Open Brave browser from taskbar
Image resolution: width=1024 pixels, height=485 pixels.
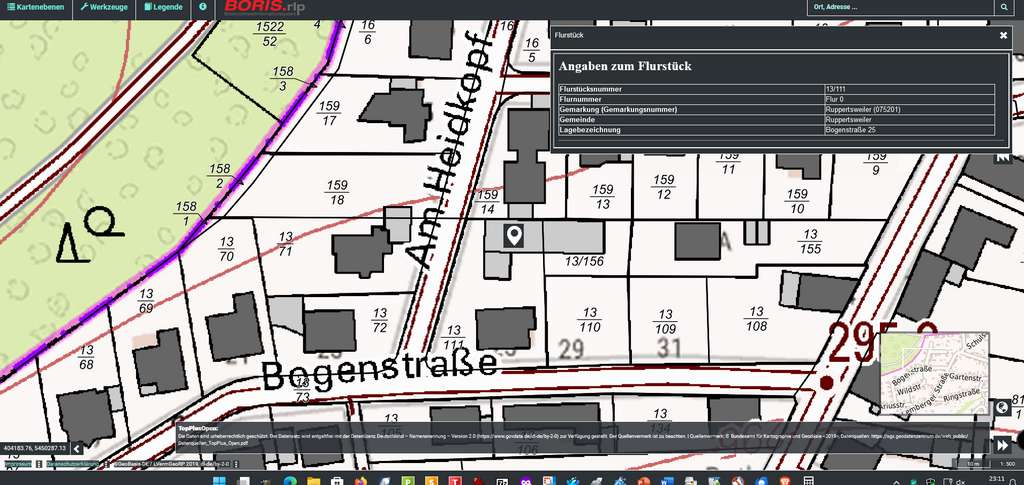tap(786, 480)
